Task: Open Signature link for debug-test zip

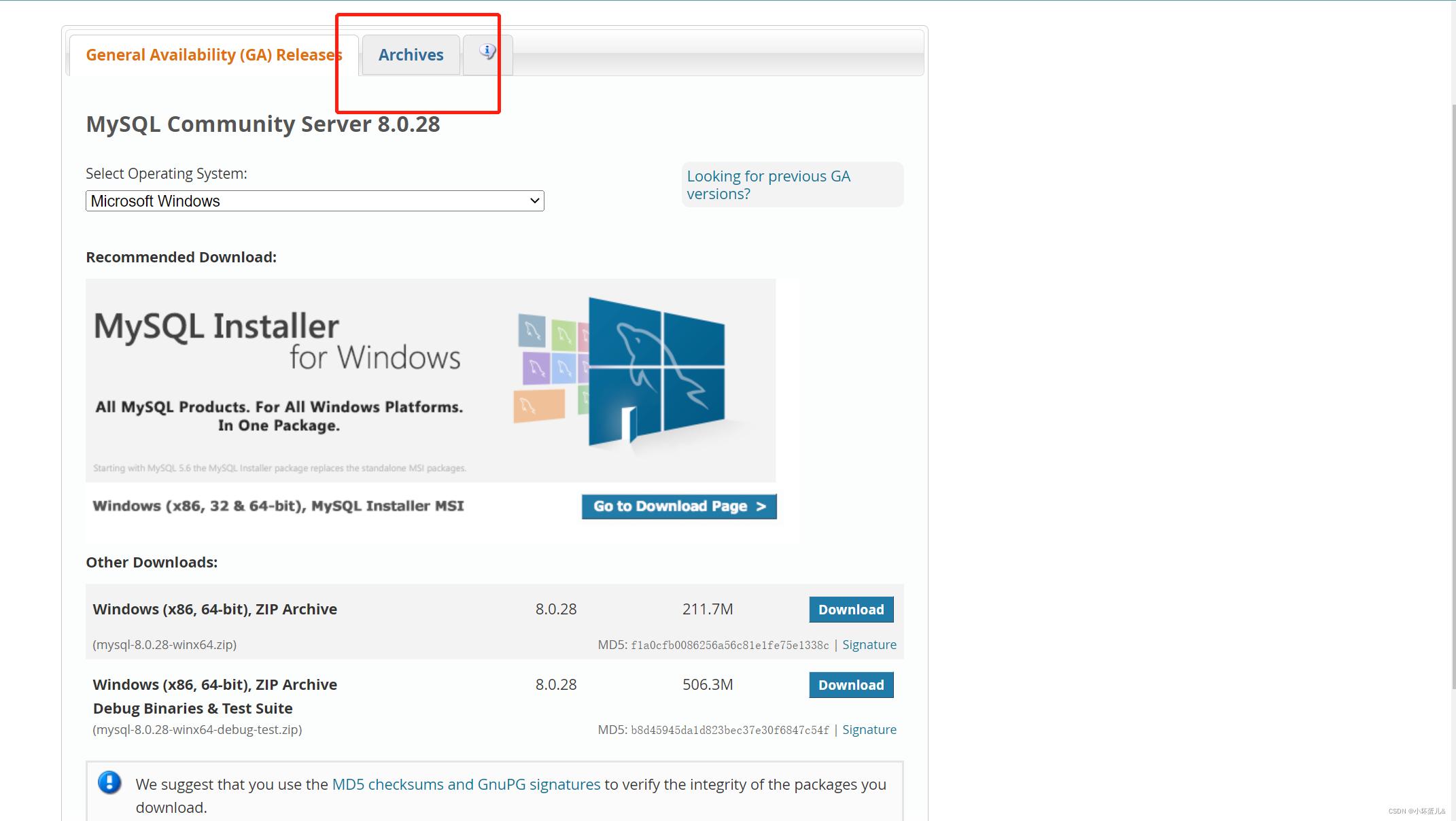Action: [x=869, y=730]
